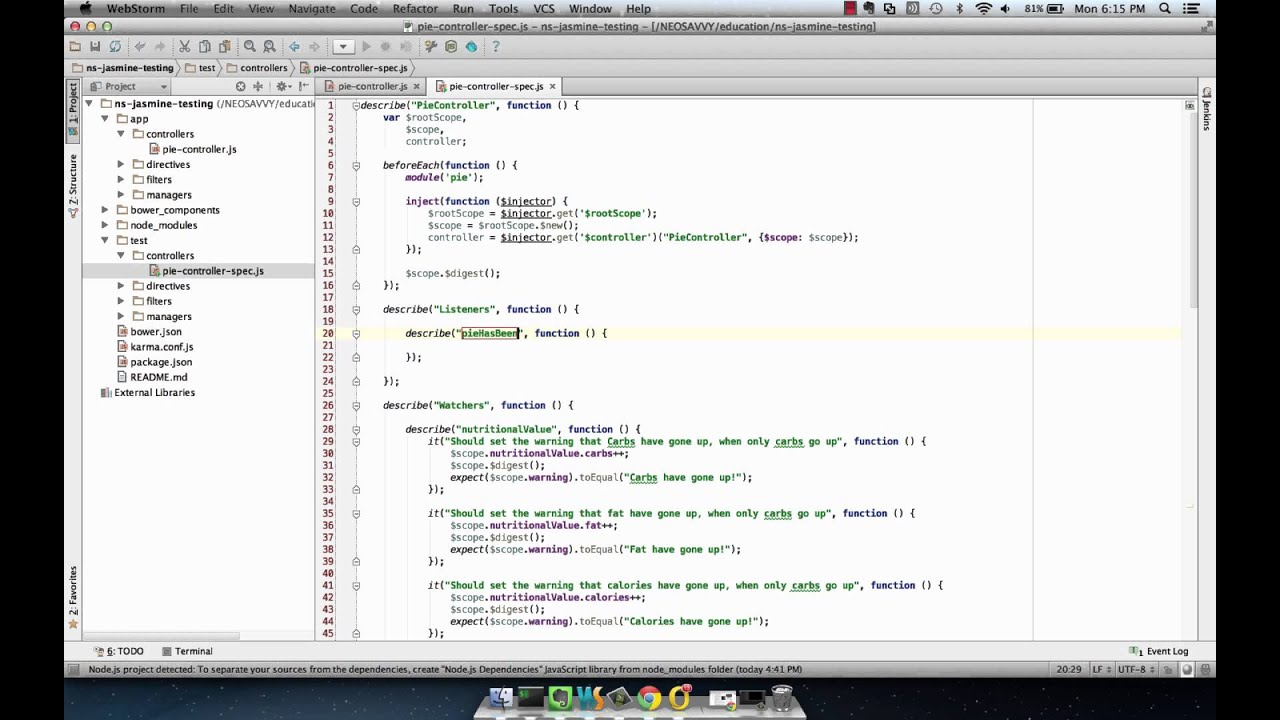Viewport: 1280px width, 720px height.
Task: Toggle fold marker on line 18 Listeners
Action: coord(356,309)
